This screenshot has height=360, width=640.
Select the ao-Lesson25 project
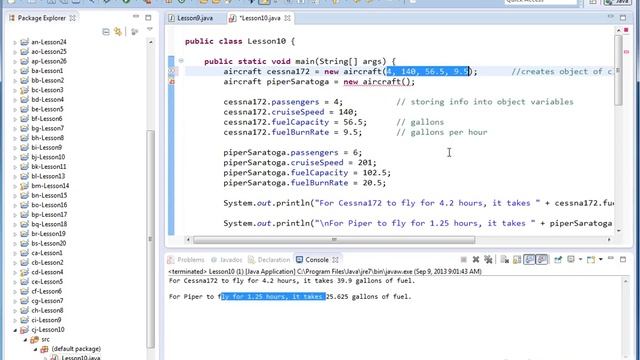49,51
